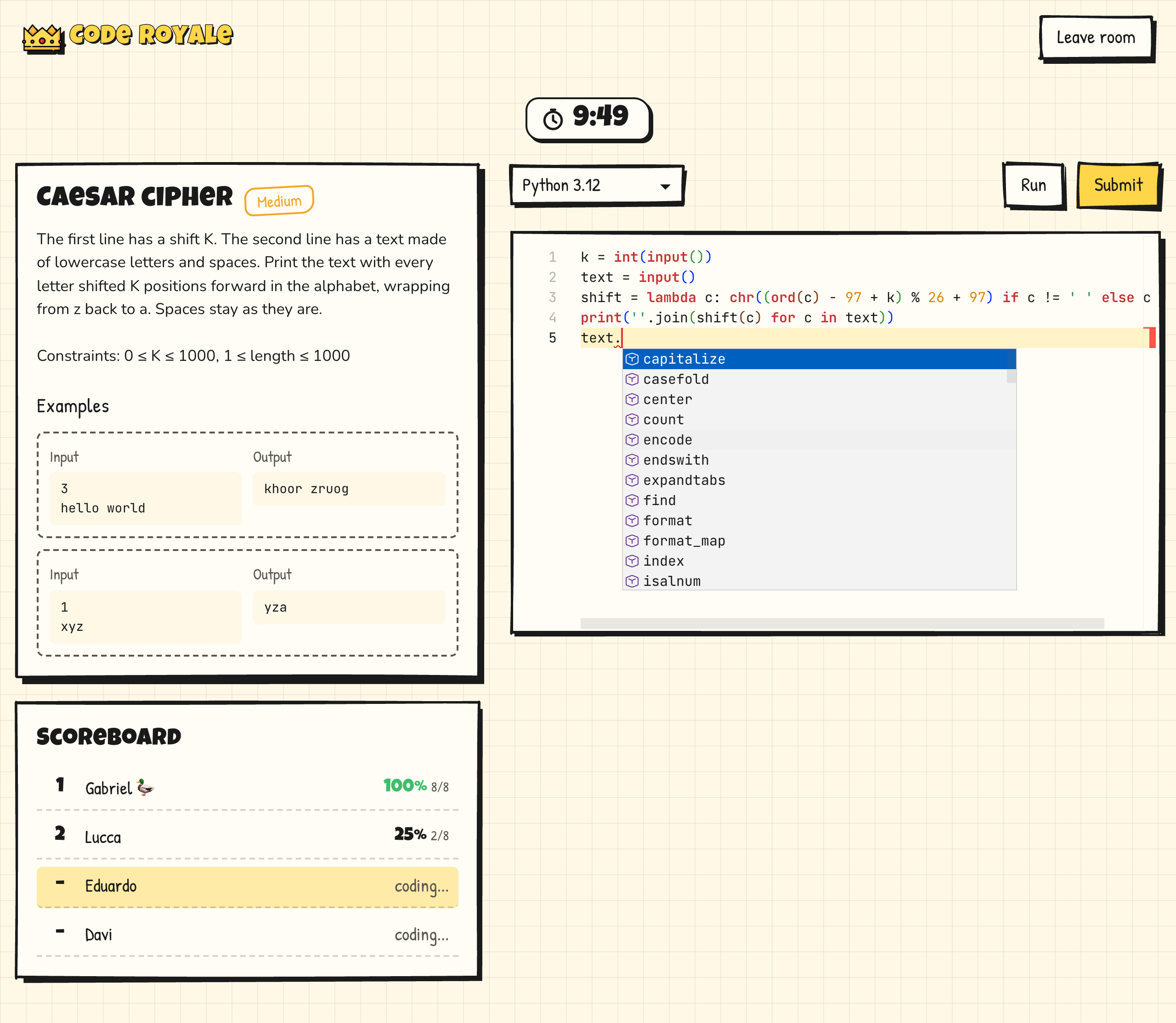Screen dimensions: 1176x1023
Task: Click the cube icon beside find
Action: point(632,500)
